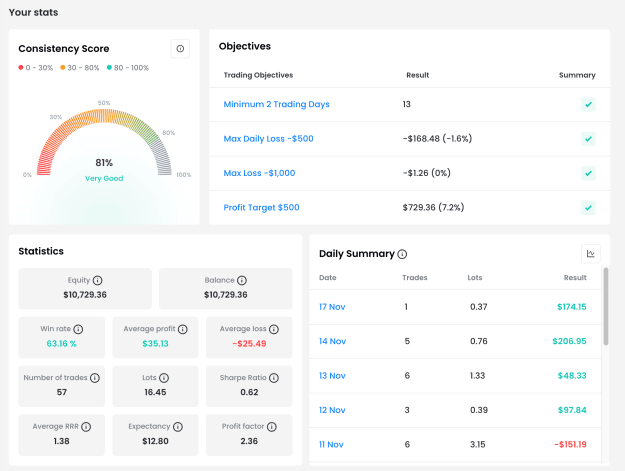Open the Max Daily Loss -$500 objective
The width and height of the screenshot is (625, 471).
(x=268, y=139)
